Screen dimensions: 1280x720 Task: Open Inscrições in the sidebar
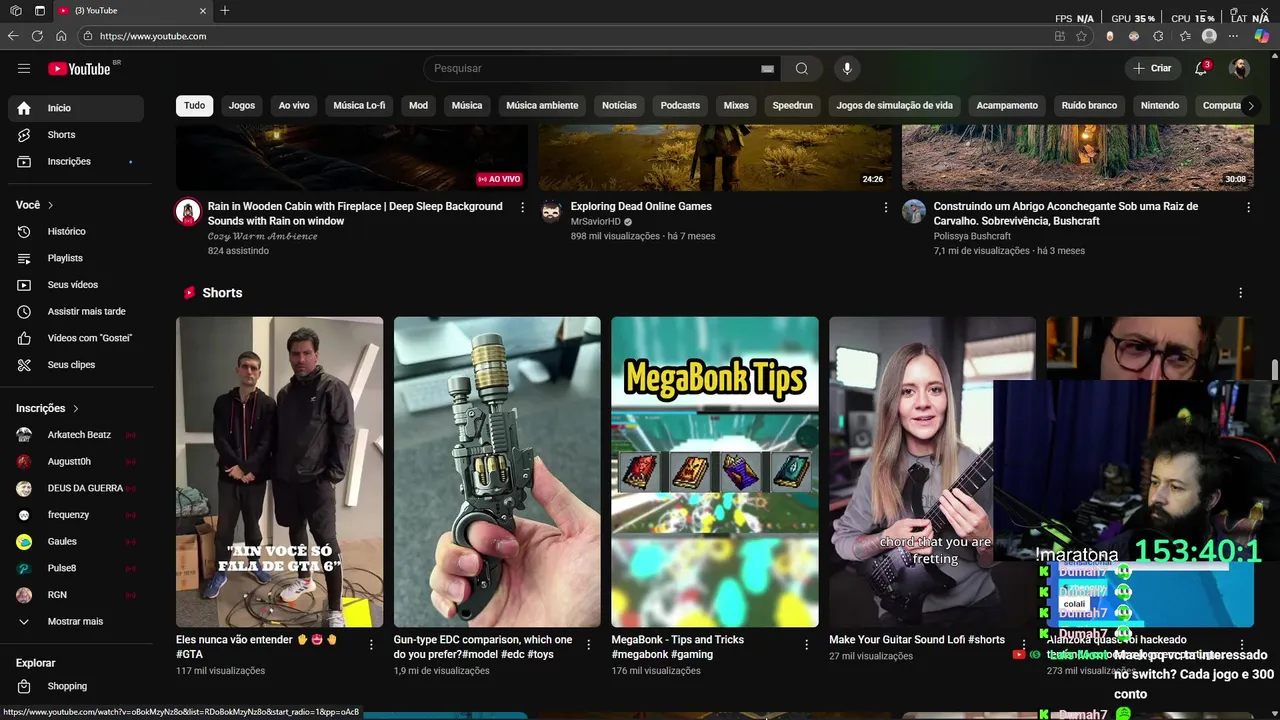[x=76, y=161]
